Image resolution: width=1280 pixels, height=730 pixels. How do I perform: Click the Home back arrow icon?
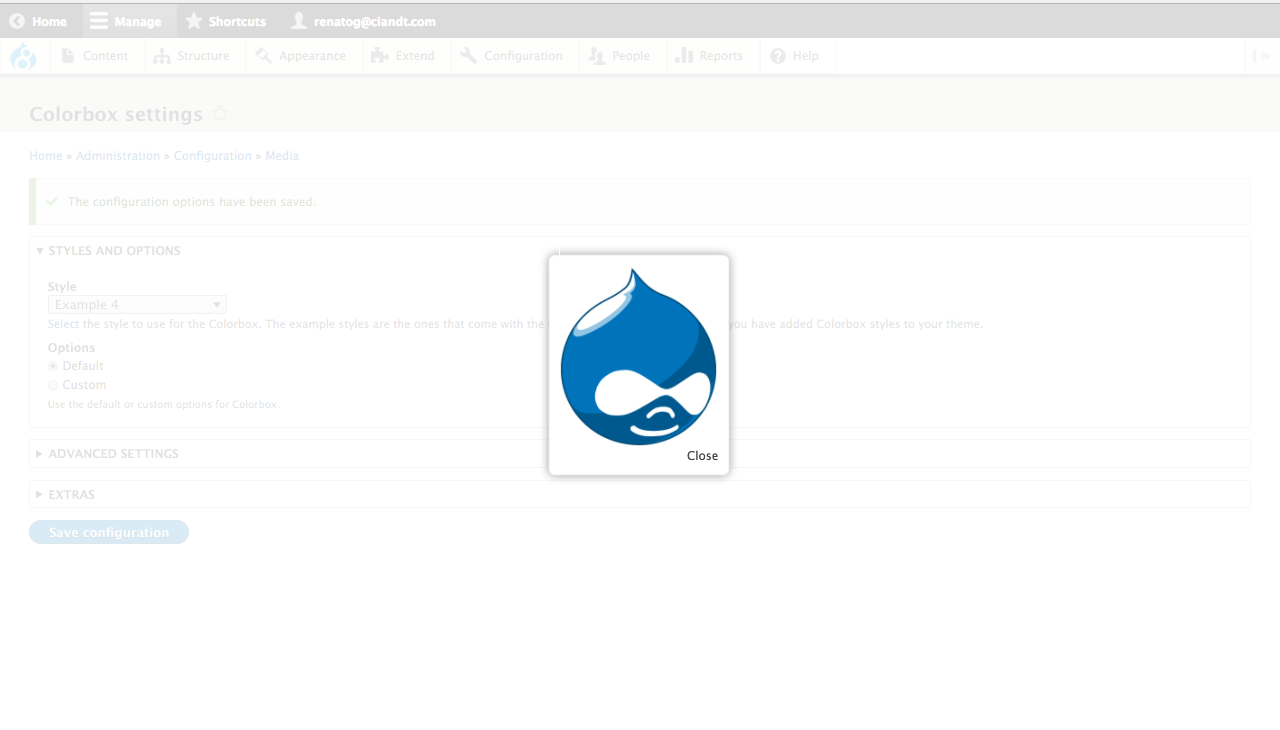[17, 21]
